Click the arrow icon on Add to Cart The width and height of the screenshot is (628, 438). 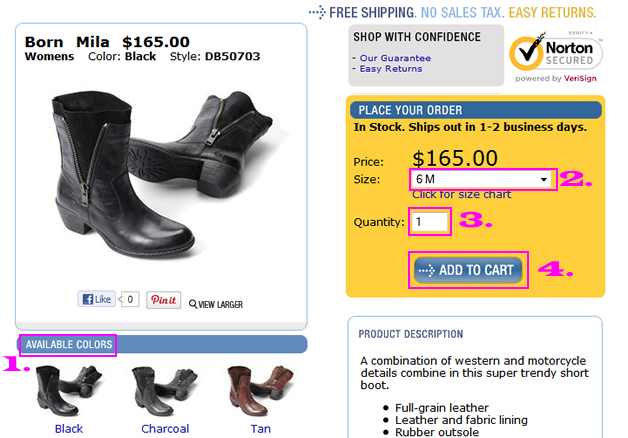(x=427, y=270)
